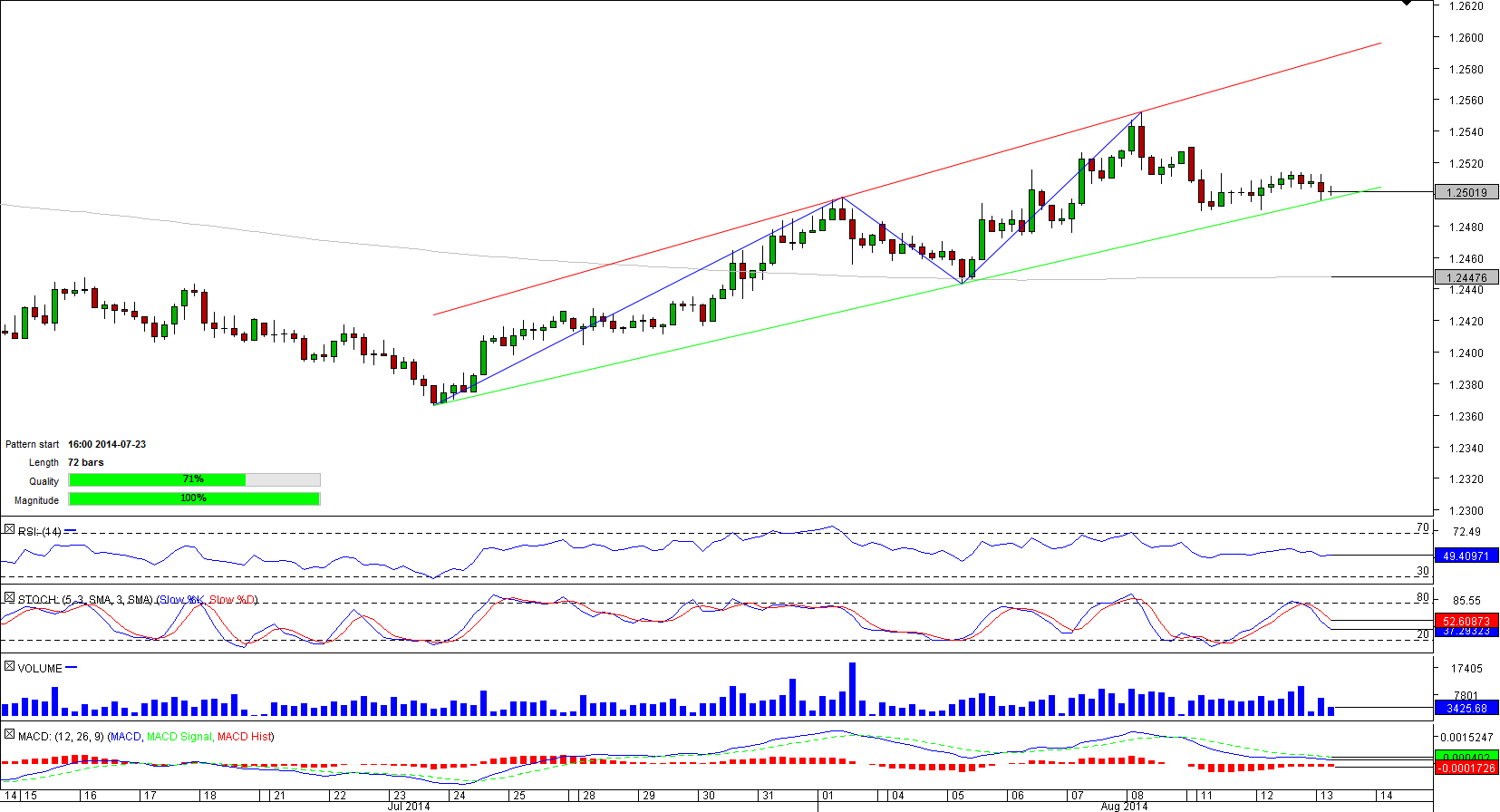The width and height of the screenshot is (1500, 812).
Task: Click the MACD Hist legend label
Action: click(x=244, y=737)
